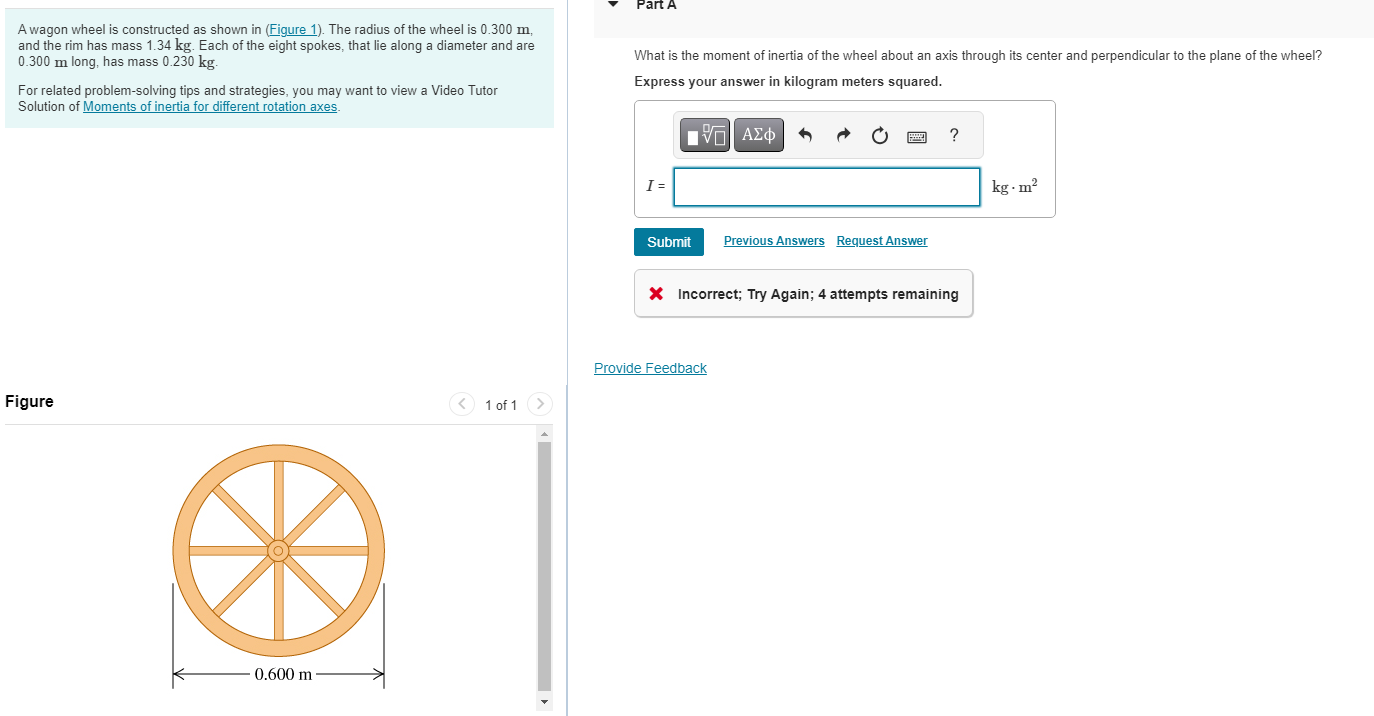Image resolution: width=1374 pixels, height=716 pixels.
Task: Collapse the Part A section
Action: [612, 5]
